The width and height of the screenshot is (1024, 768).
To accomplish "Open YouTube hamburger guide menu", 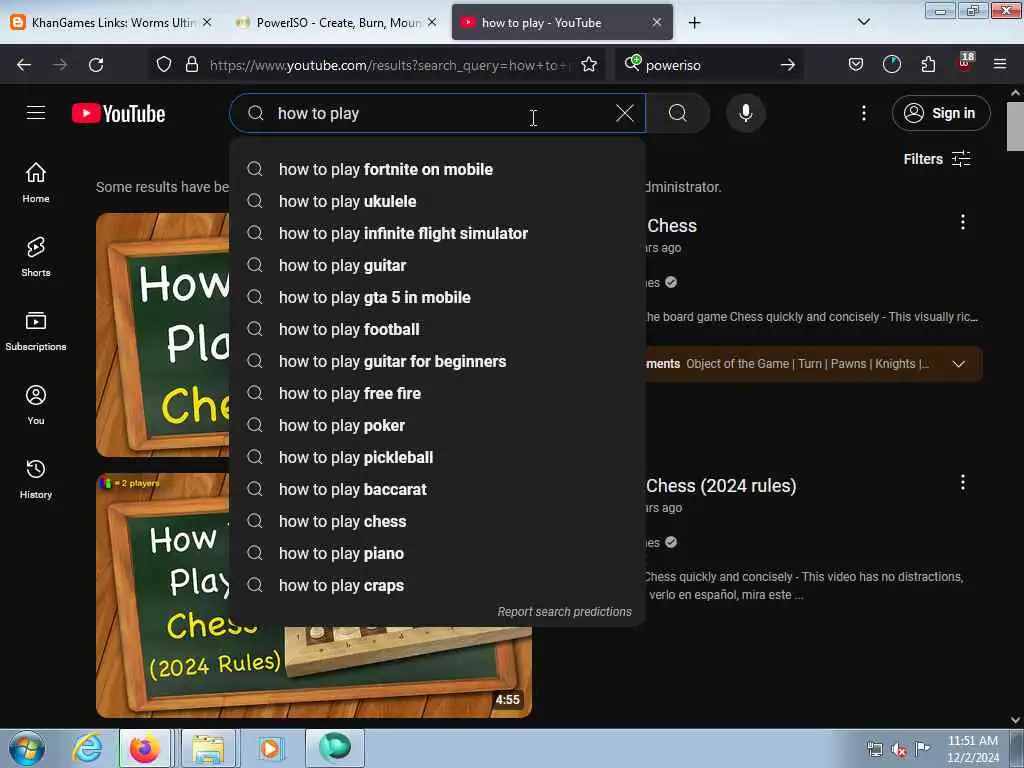I will pos(36,113).
